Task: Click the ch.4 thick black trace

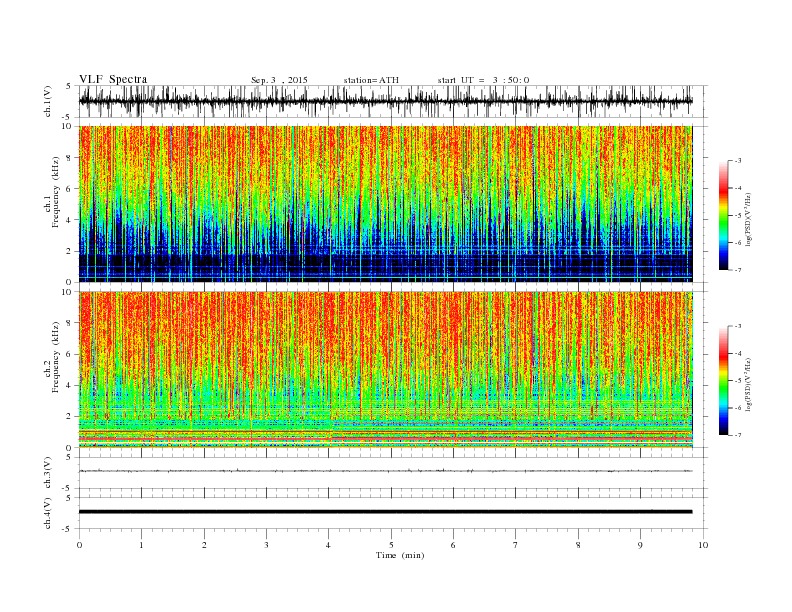Action: pos(385,512)
